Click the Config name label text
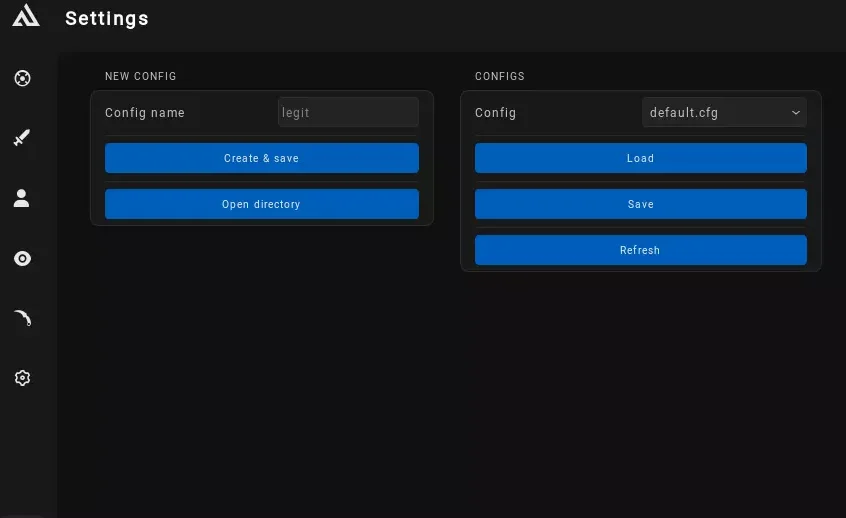Screen dimensions: 846x518 point(145,113)
